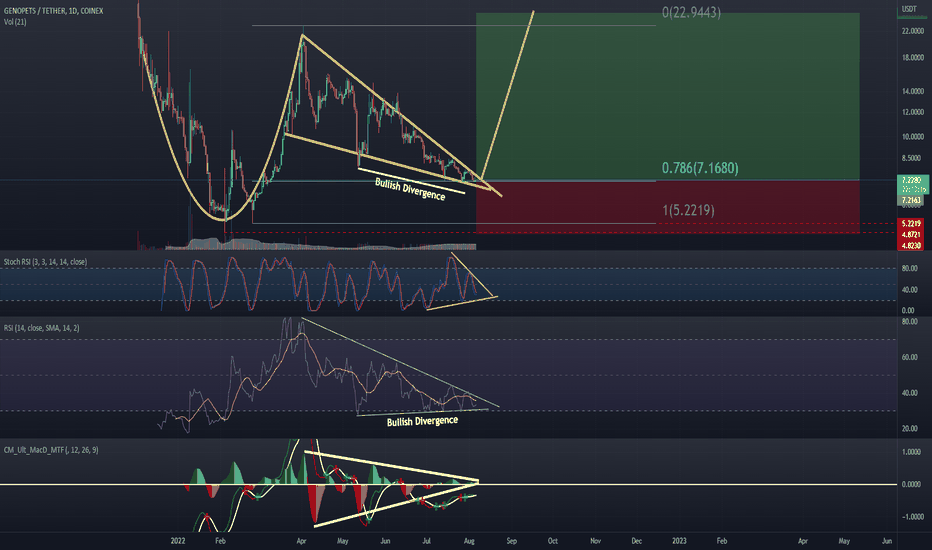Click the Jul label on time axis

[x=427, y=540]
